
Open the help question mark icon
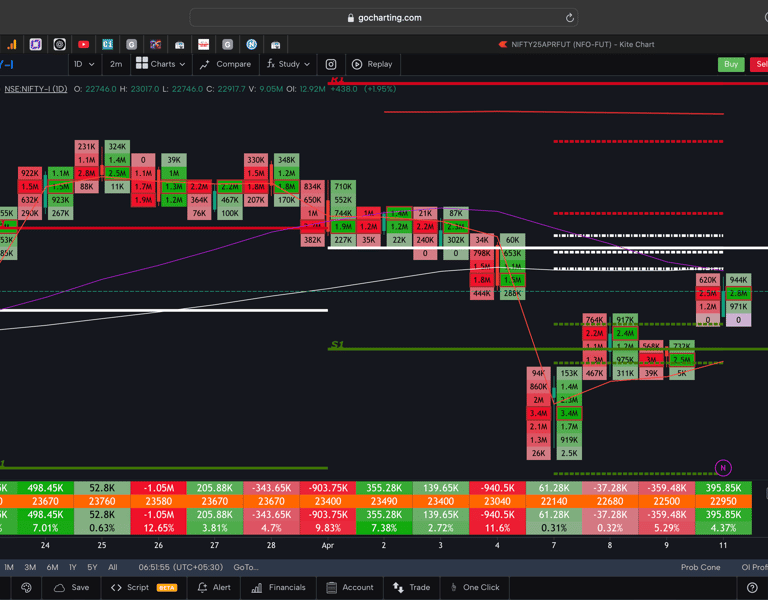point(752,588)
